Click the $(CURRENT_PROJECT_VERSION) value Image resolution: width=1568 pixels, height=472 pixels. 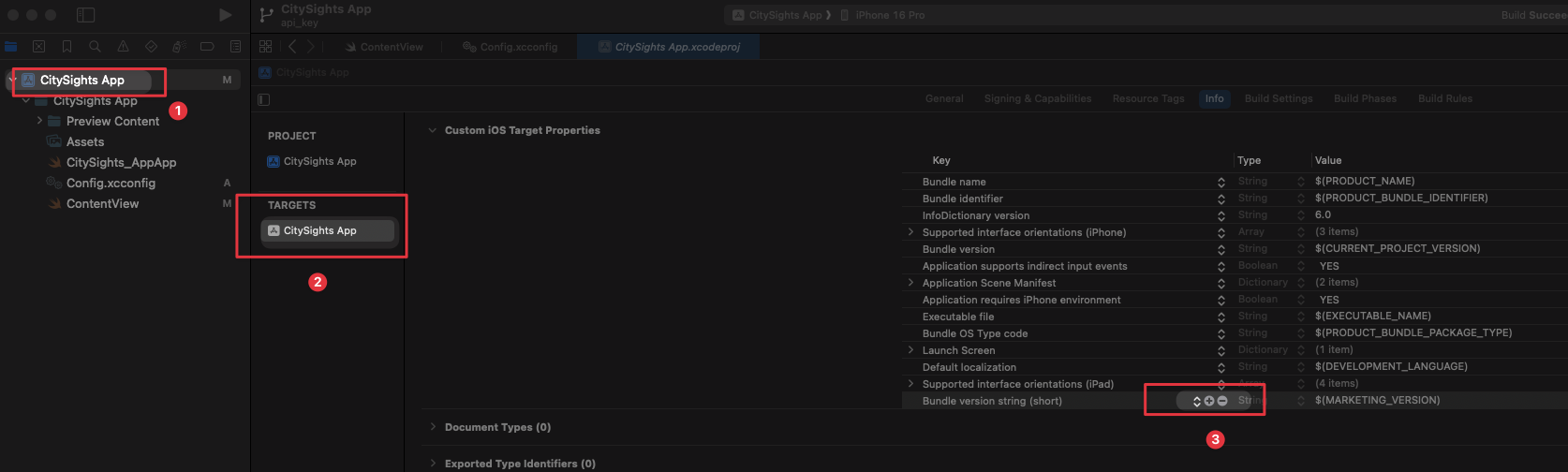tap(1398, 249)
